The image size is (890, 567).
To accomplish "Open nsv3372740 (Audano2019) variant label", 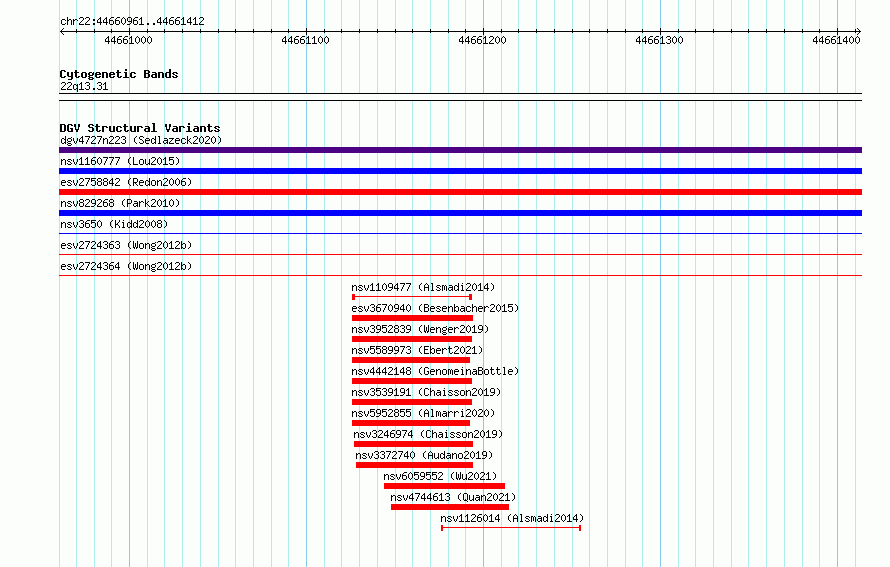I will coord(424,455).
